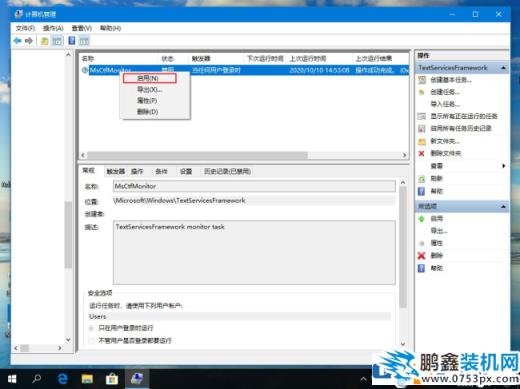520x389 pixels.
Task: Click the red X 删除 icon under 所选项
Action: click(422, 256)
